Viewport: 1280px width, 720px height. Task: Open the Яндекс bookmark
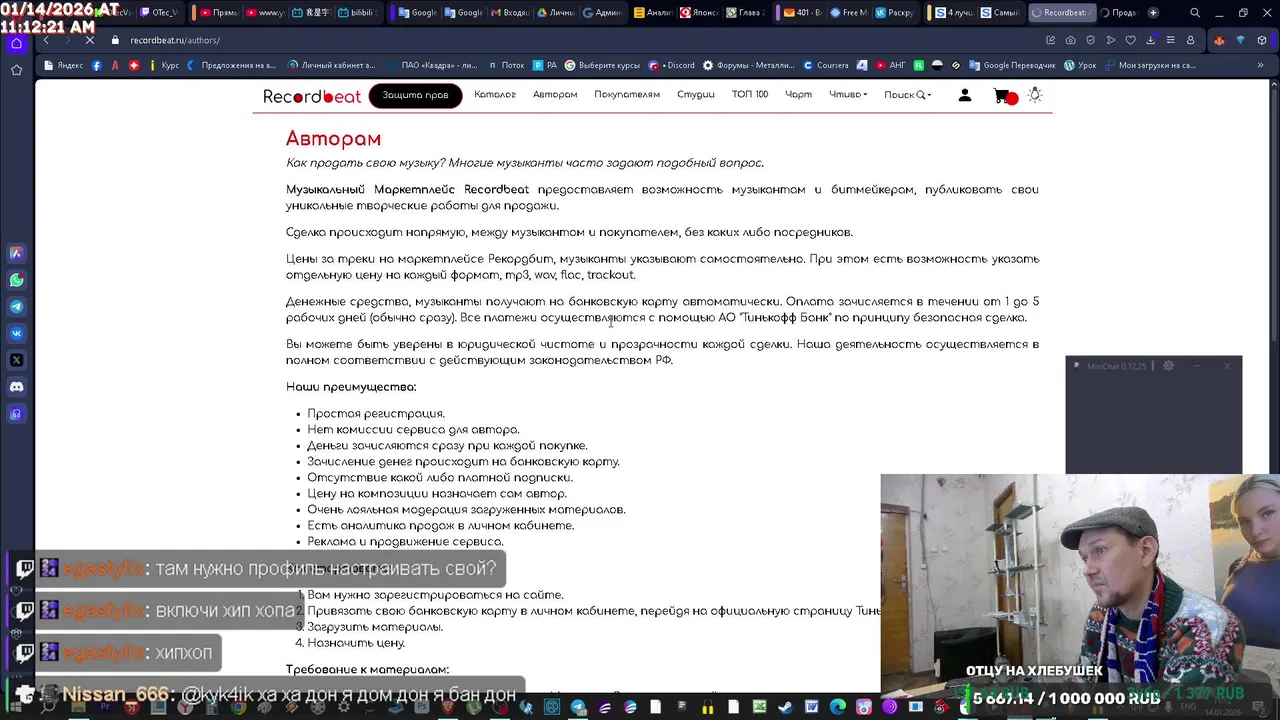pos(63,65)
